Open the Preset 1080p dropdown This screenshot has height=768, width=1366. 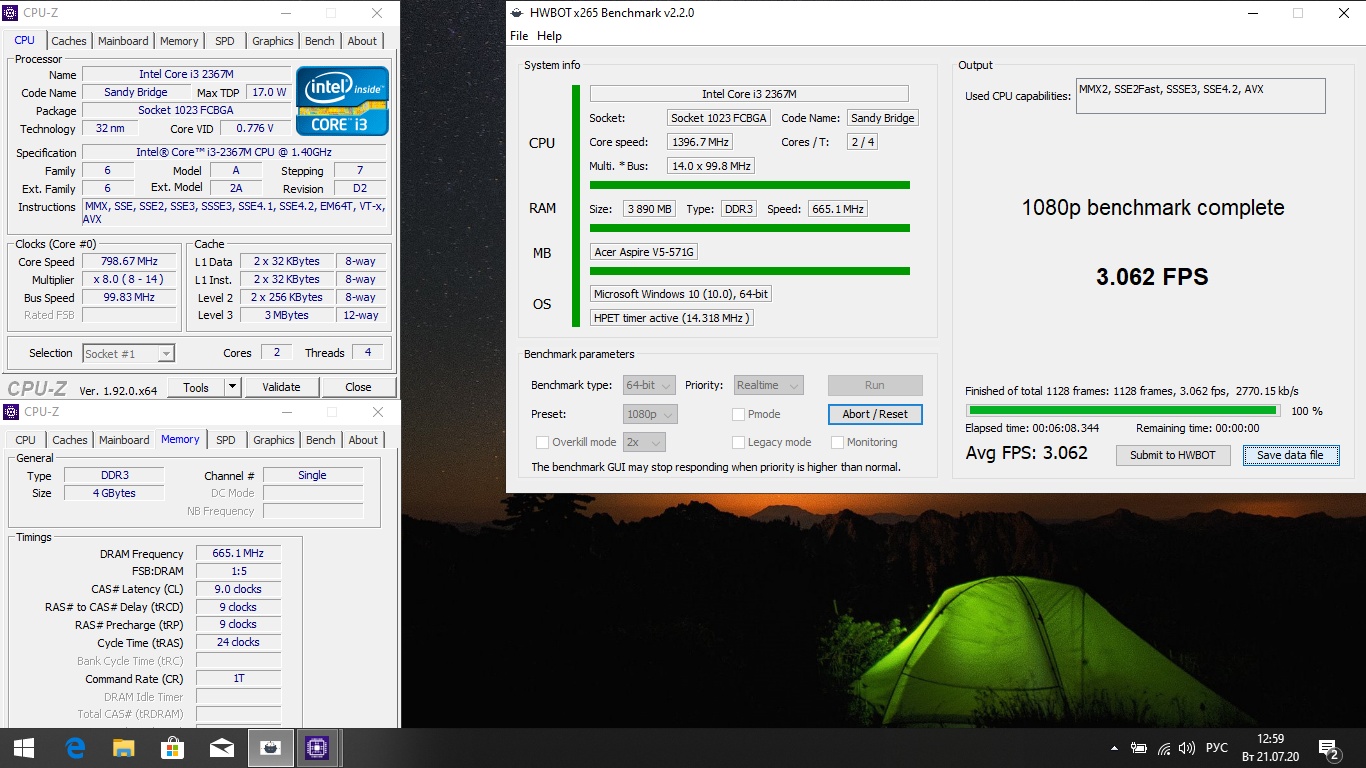[x=650, y=414]
